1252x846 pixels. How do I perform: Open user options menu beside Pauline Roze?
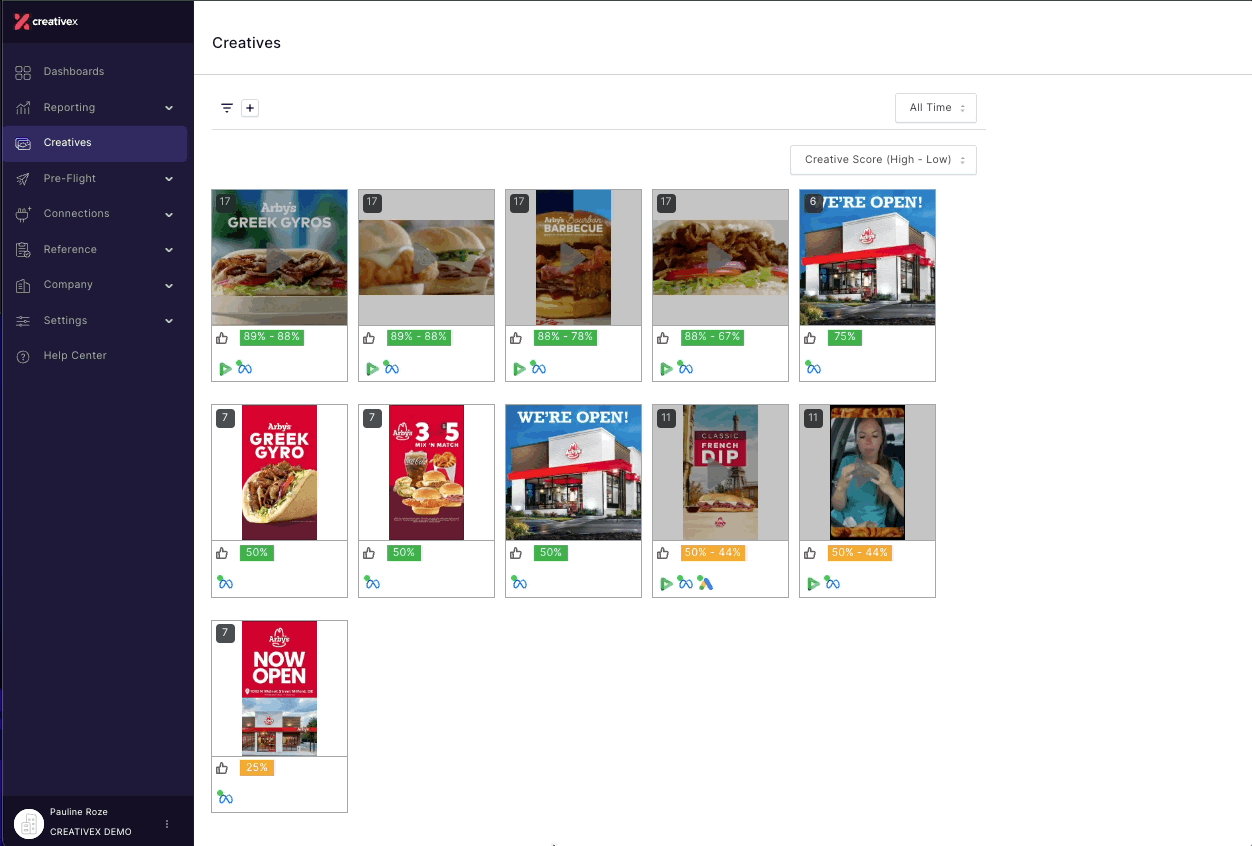[167, 824]
